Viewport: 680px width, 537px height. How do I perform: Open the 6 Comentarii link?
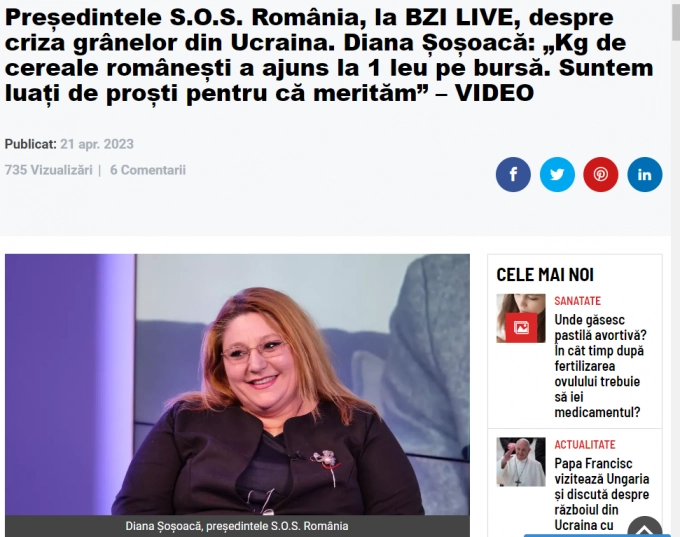(x=147, y=170)
